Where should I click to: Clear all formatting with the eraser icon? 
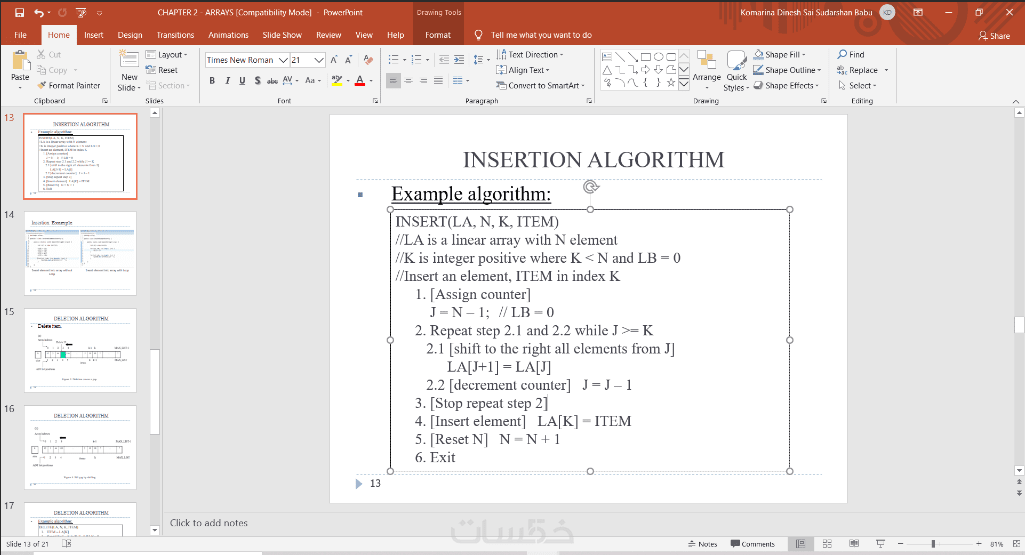point(368,60)
